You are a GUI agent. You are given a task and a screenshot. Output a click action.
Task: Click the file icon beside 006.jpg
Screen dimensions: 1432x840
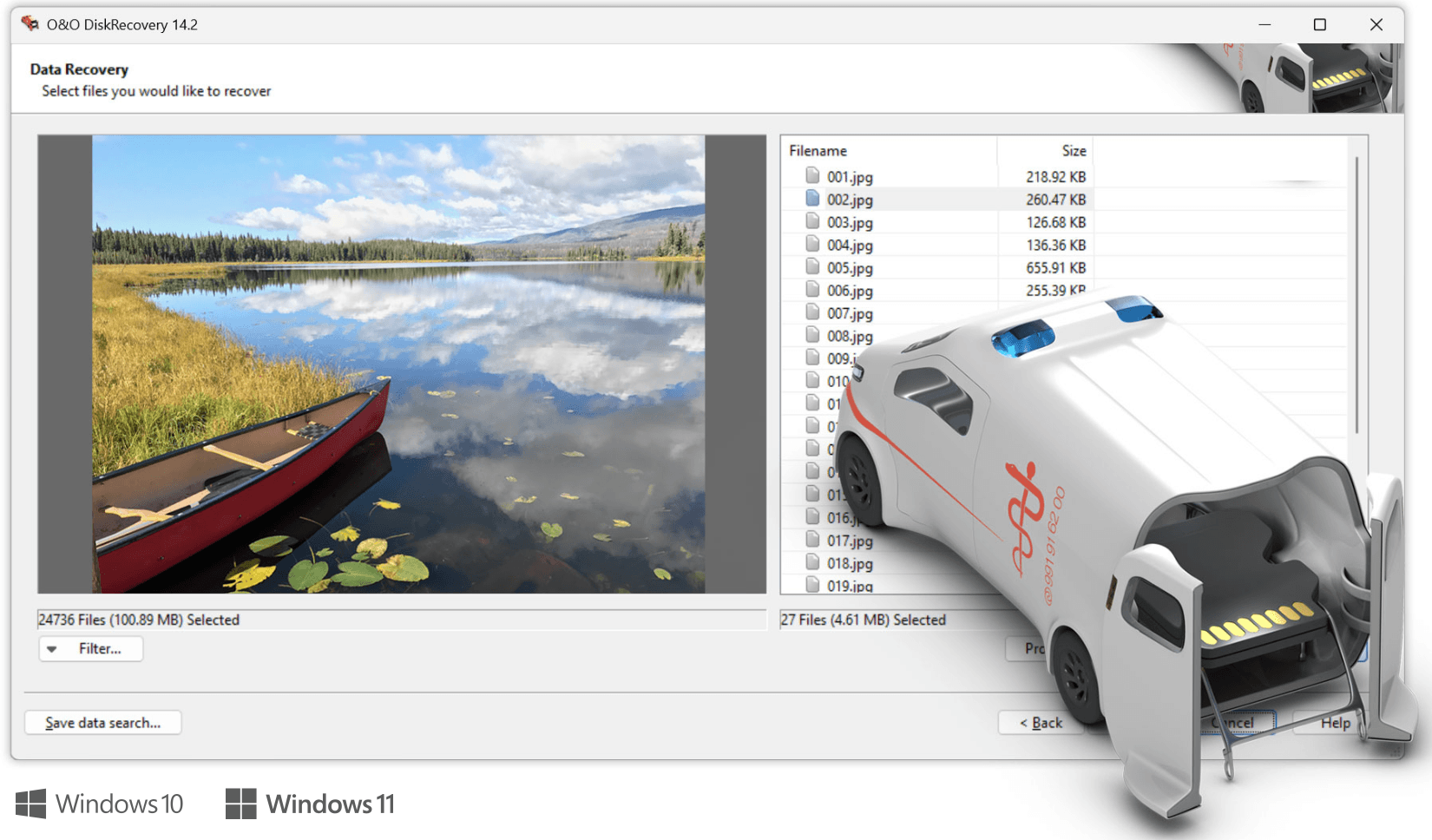tap(812, 289)
